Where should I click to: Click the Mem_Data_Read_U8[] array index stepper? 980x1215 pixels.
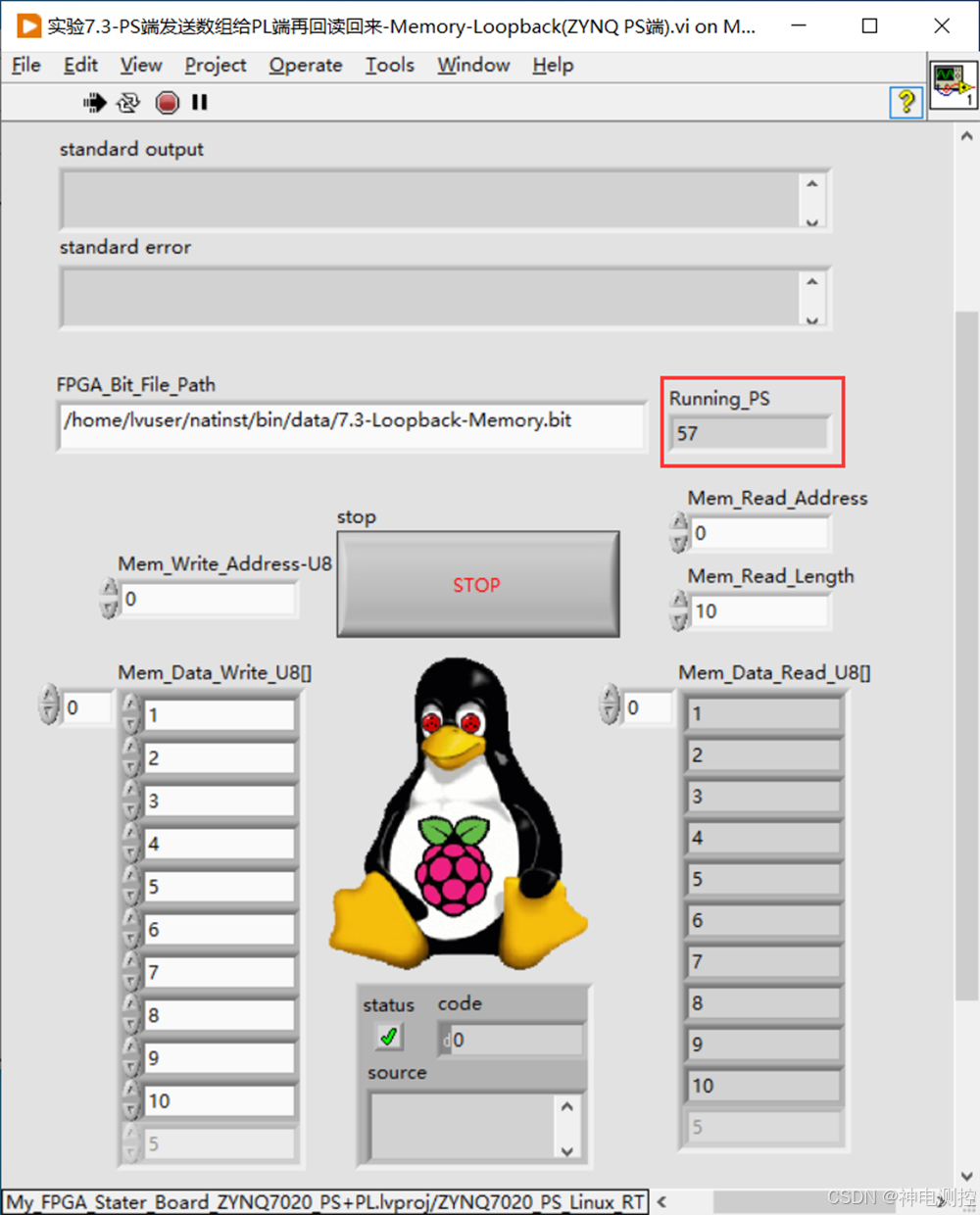point(610,705)
